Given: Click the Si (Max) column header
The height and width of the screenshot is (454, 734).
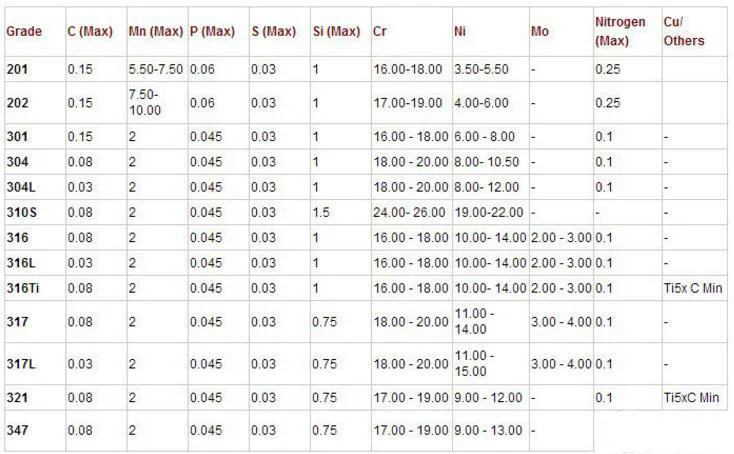Looking at the screenshot, I should (x=336, y=32).
